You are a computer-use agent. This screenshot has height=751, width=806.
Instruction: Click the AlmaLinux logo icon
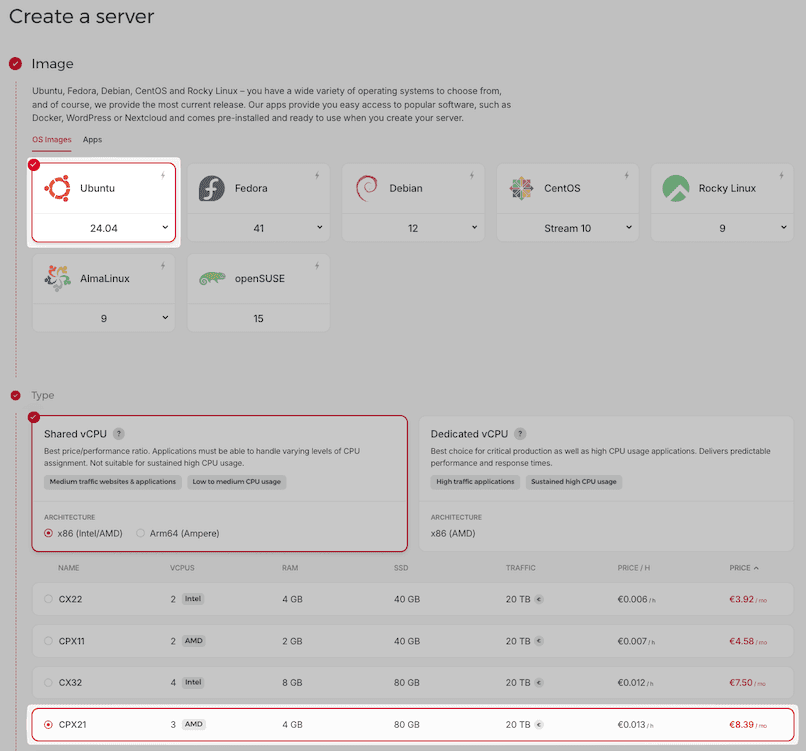(x=58, y=278)
